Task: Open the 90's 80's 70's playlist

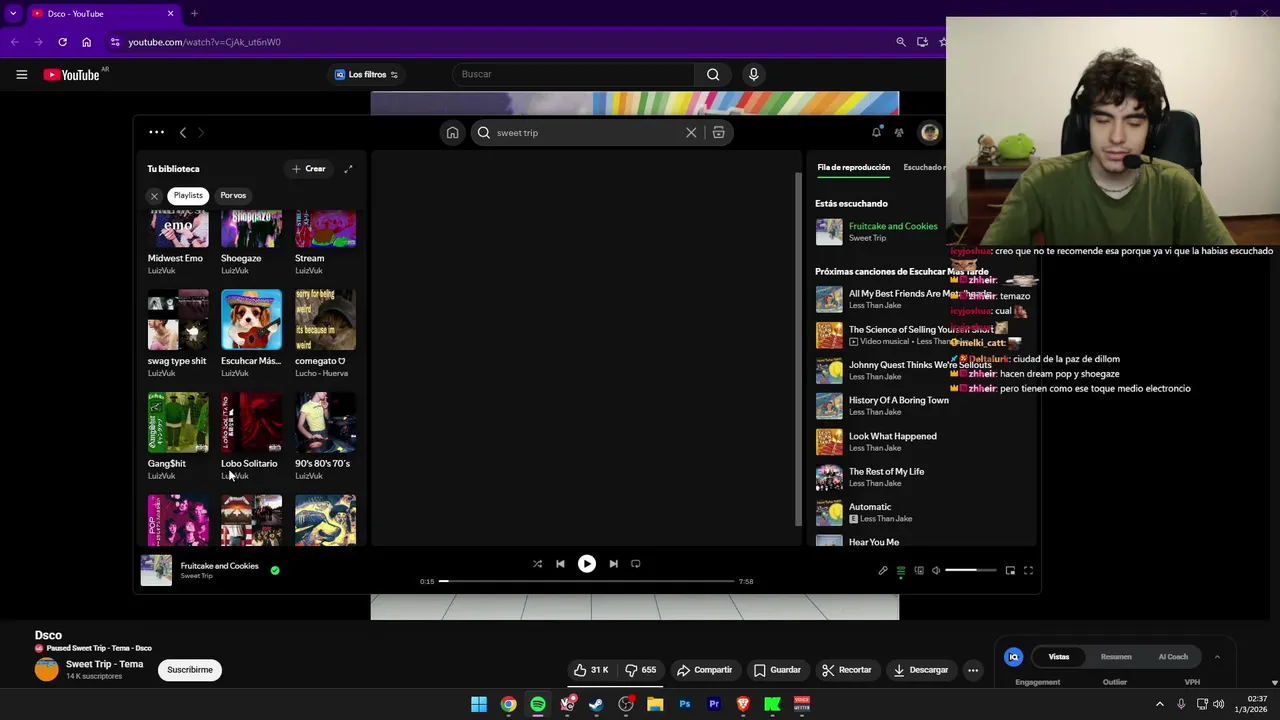Action: pyautogui.click(x=325, y=436)
